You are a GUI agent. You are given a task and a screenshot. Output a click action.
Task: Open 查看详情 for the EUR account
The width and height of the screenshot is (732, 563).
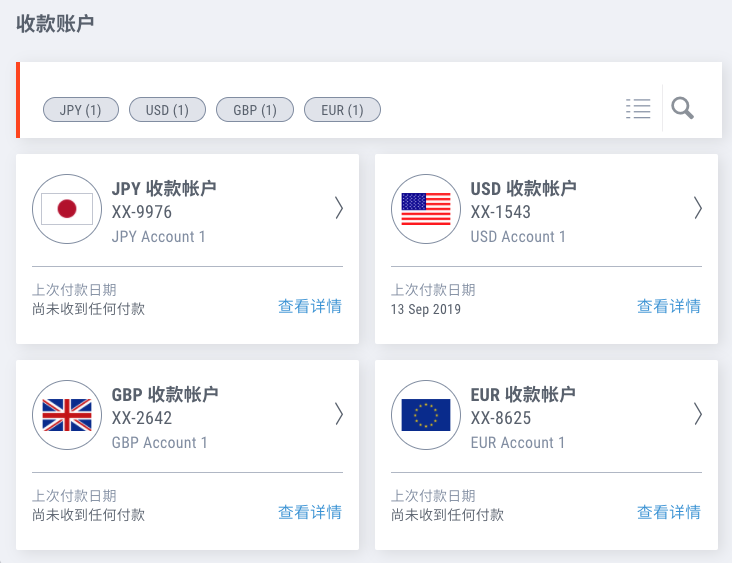(669, 513)
